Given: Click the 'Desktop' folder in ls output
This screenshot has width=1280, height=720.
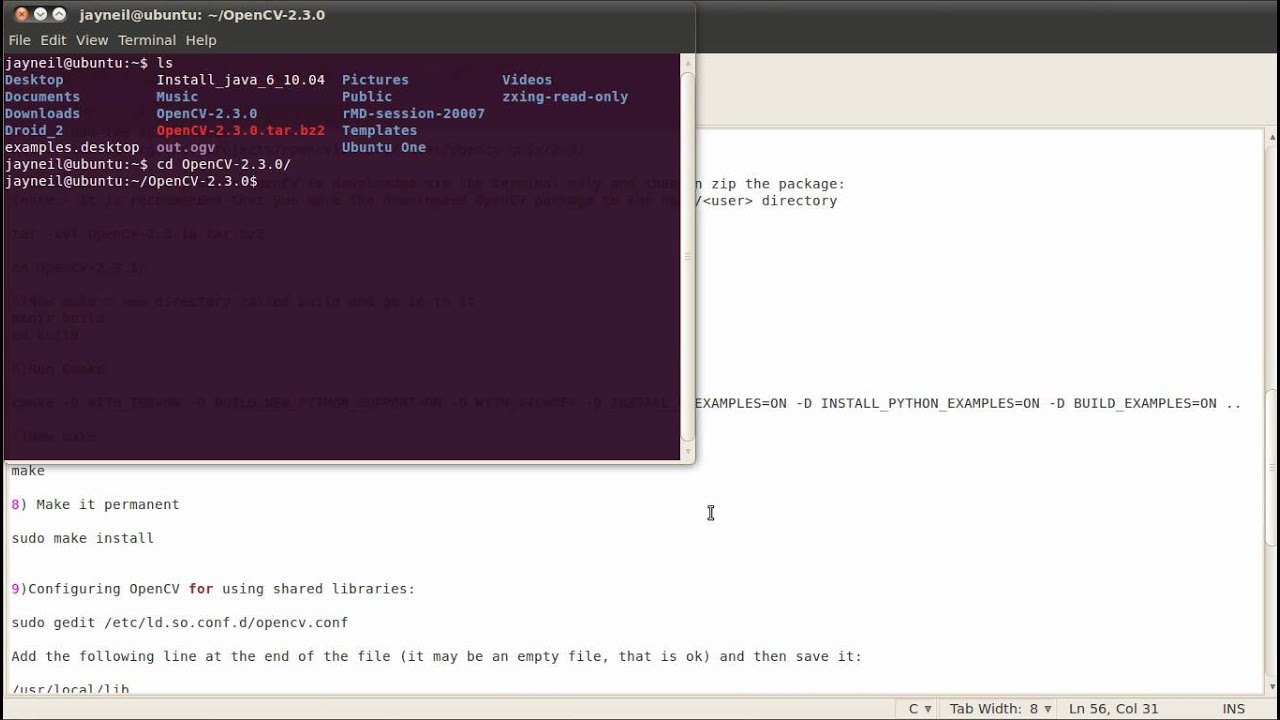Looking at the screenshot, I should coord(34,80).
